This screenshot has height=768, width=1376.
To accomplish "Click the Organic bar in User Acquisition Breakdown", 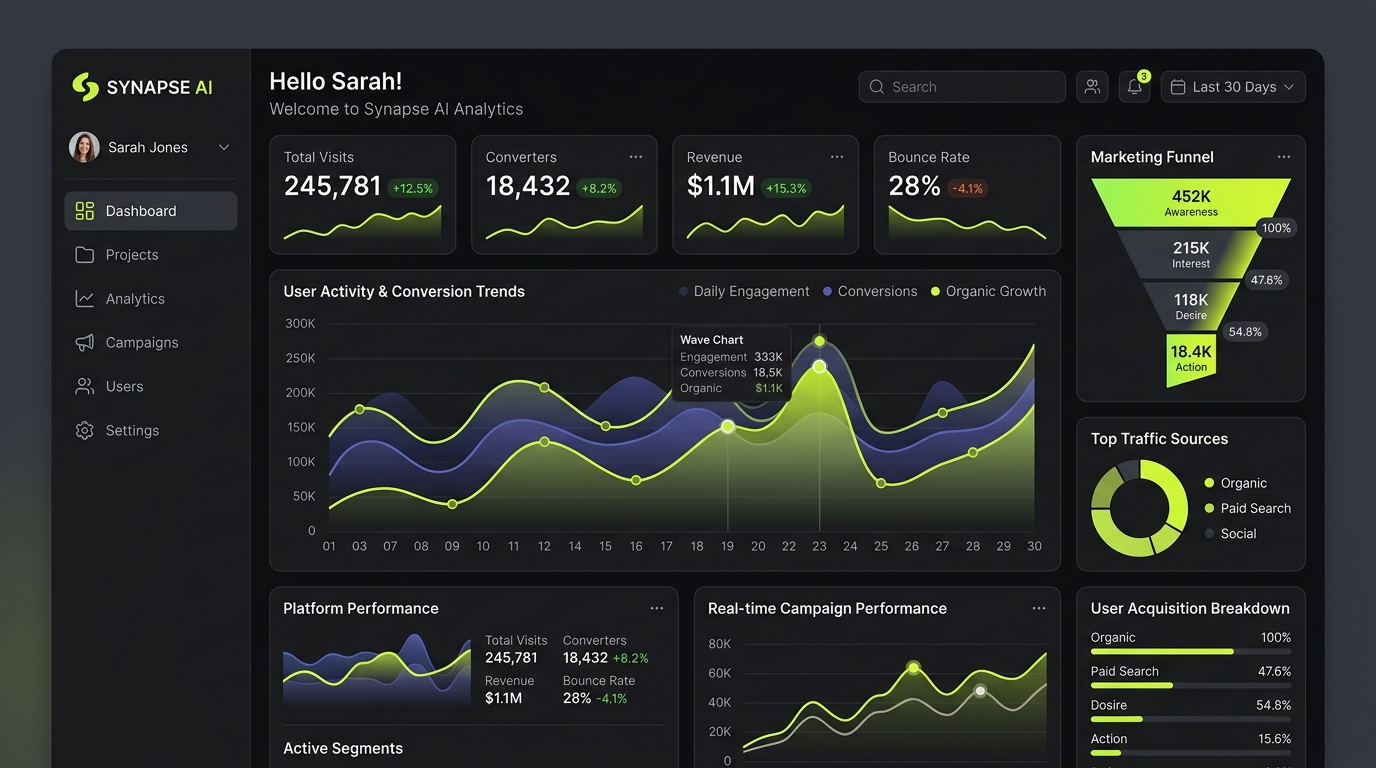I will tap(1191, 651).
